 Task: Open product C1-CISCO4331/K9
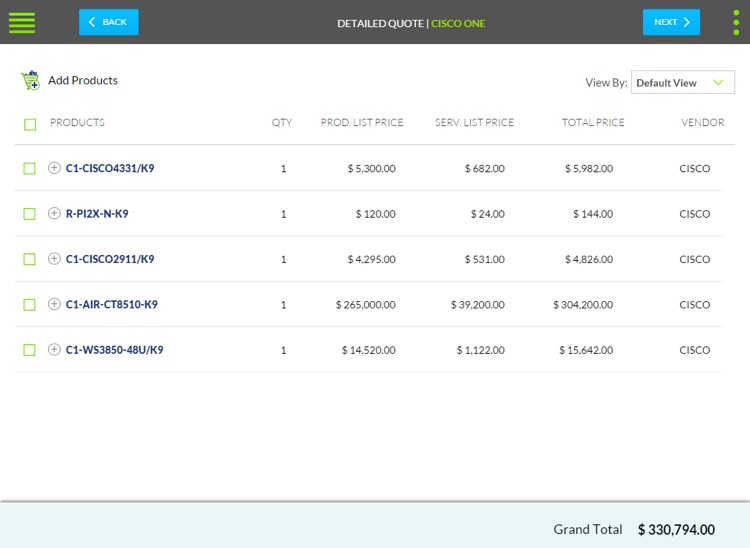coord(110,168)
